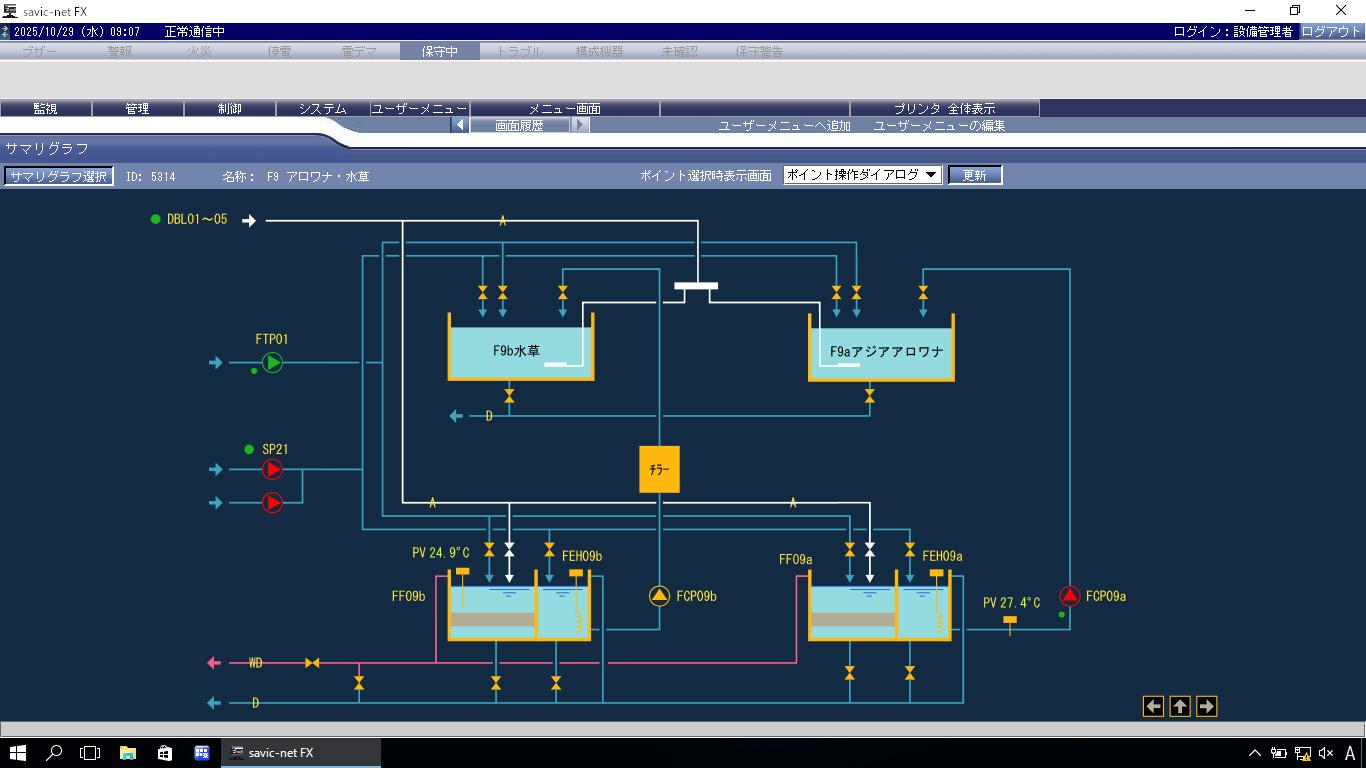Go back in 画面履歴 with left arrow
Viewport: 1366px width, 768px height.
tap(460, 125)
